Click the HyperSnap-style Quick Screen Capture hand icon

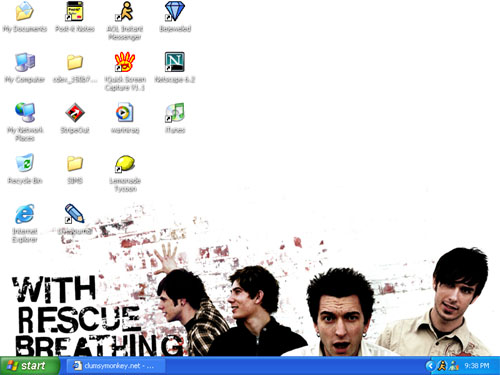click(x=124, y=62)
